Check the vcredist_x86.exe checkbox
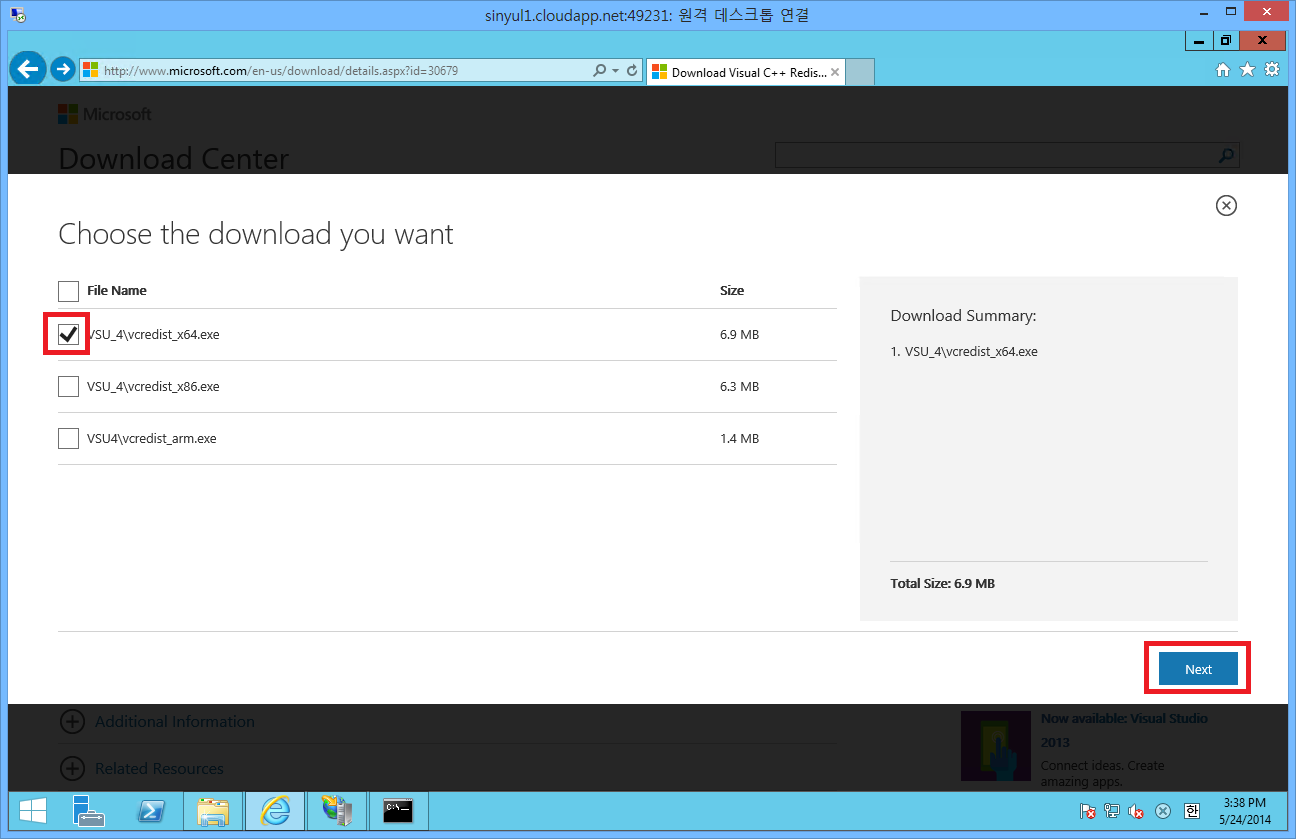 click(68, 387)
